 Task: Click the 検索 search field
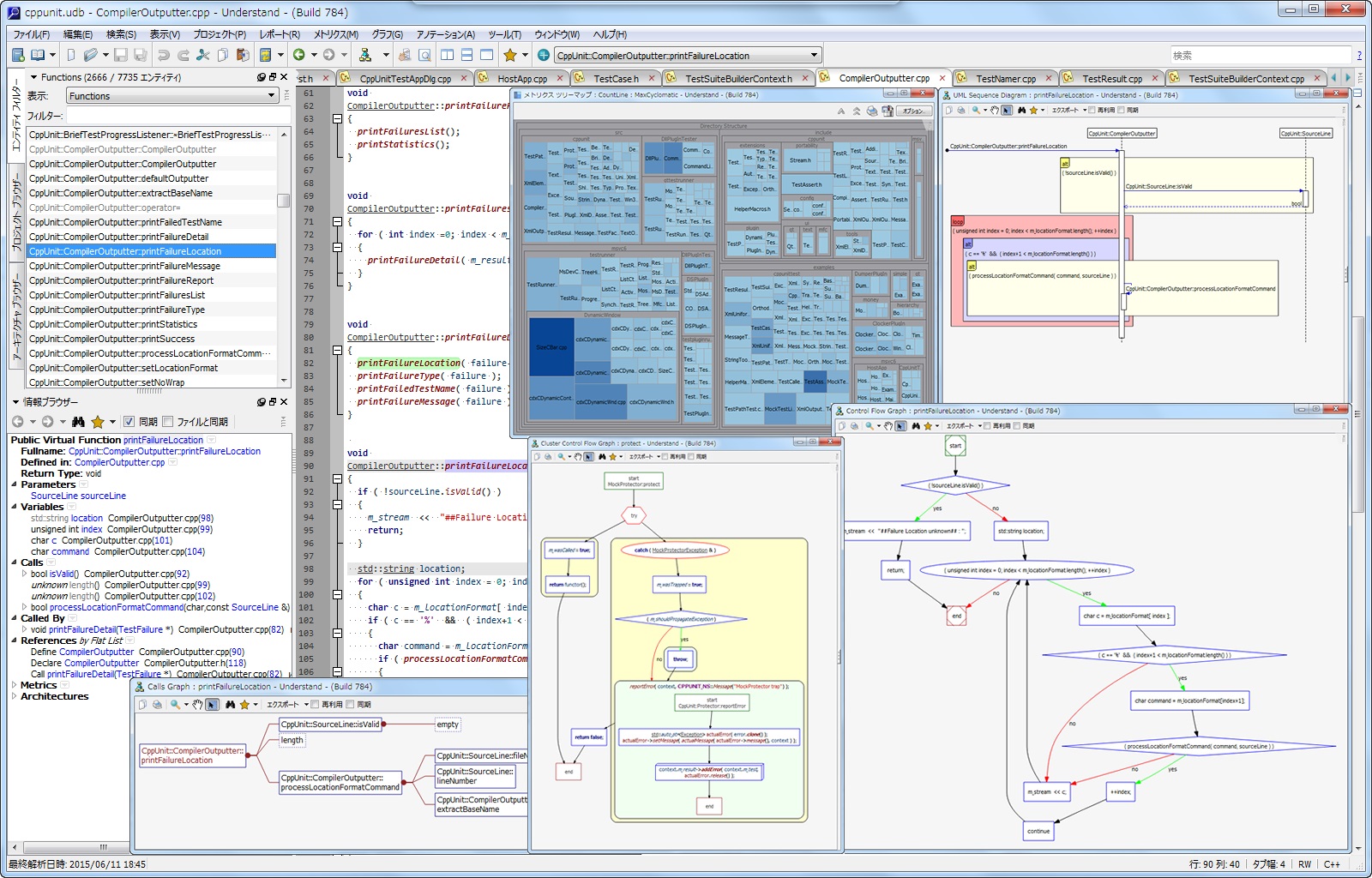point(1260,55)
